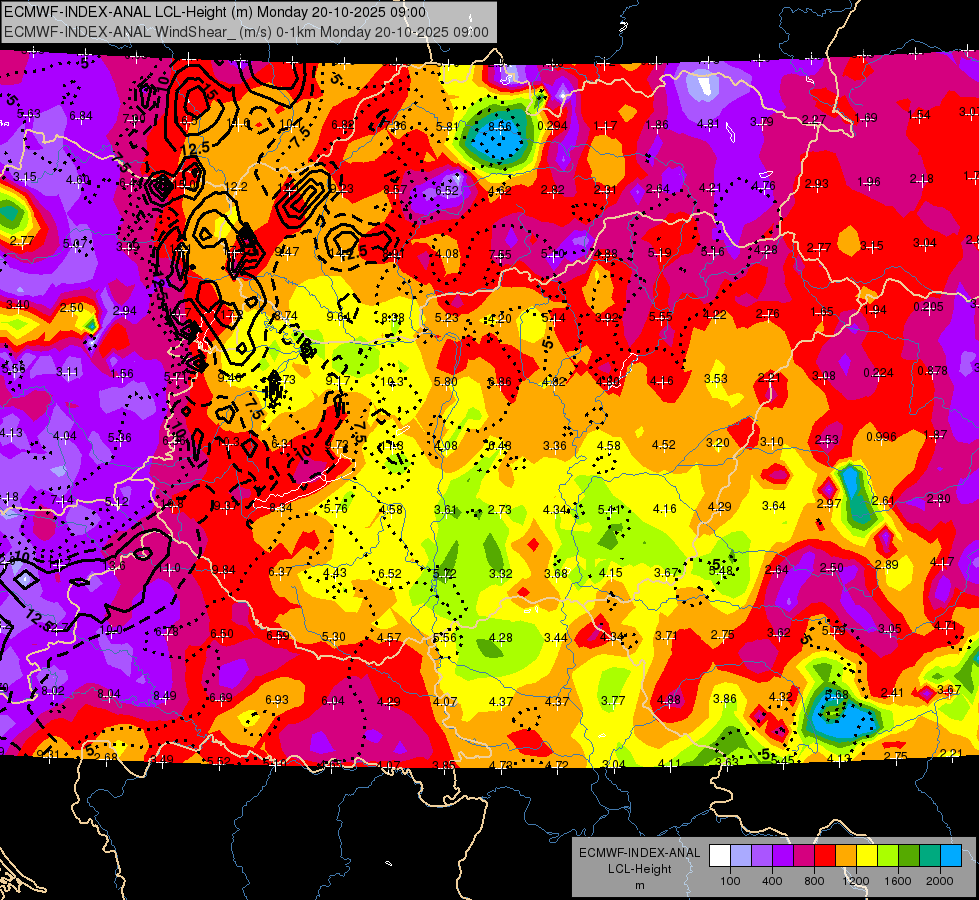Click the wind shear value 4.52
The height and width of the screenshot is (900, 979).
click(x=664, y=445)
